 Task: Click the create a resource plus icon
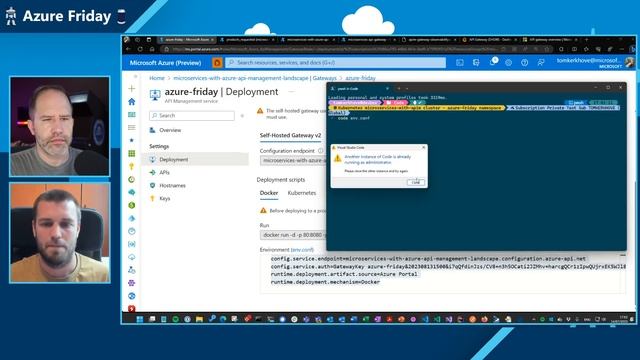(x=131, y=88)
